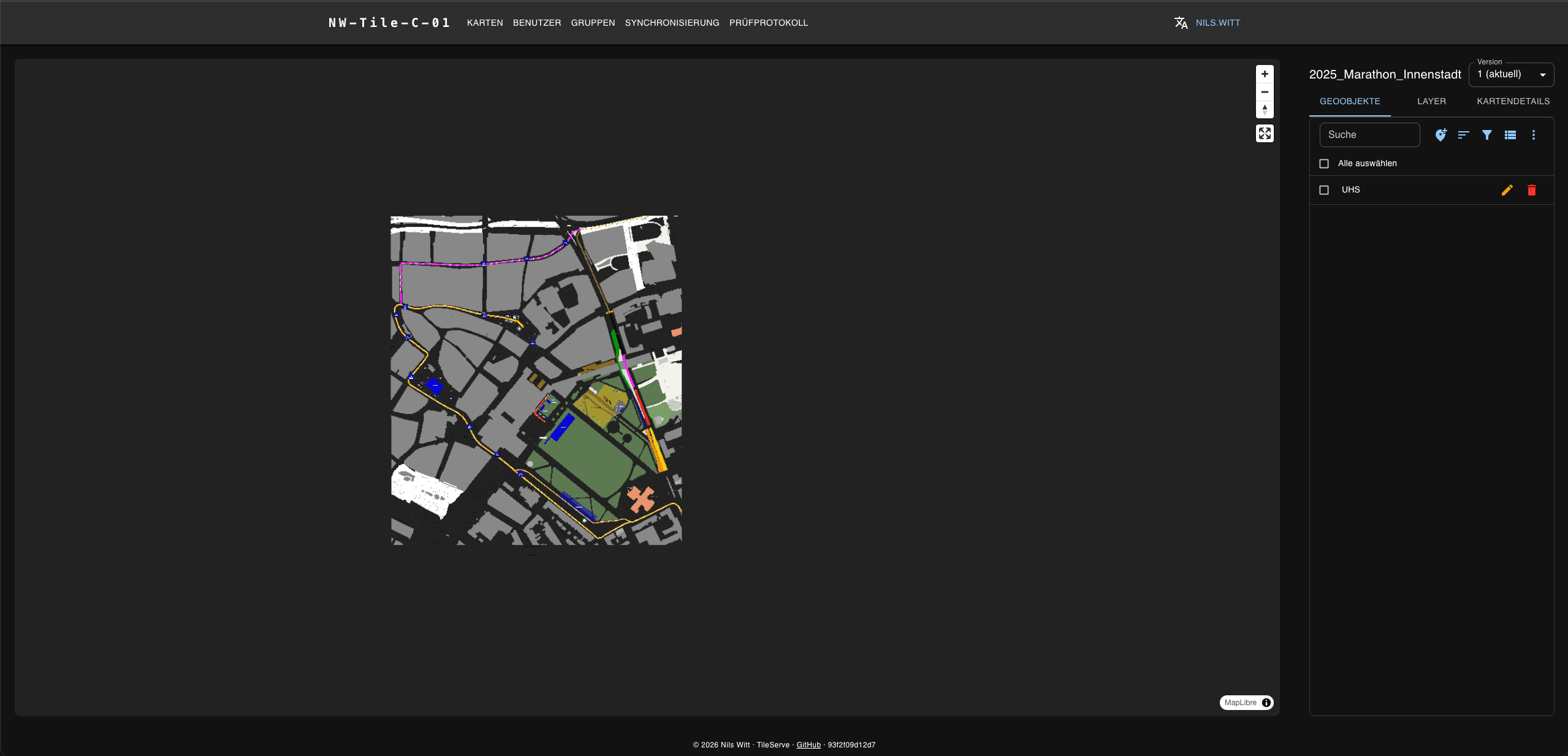
Task: Open the sort options icon
Action: (1464, 135)
